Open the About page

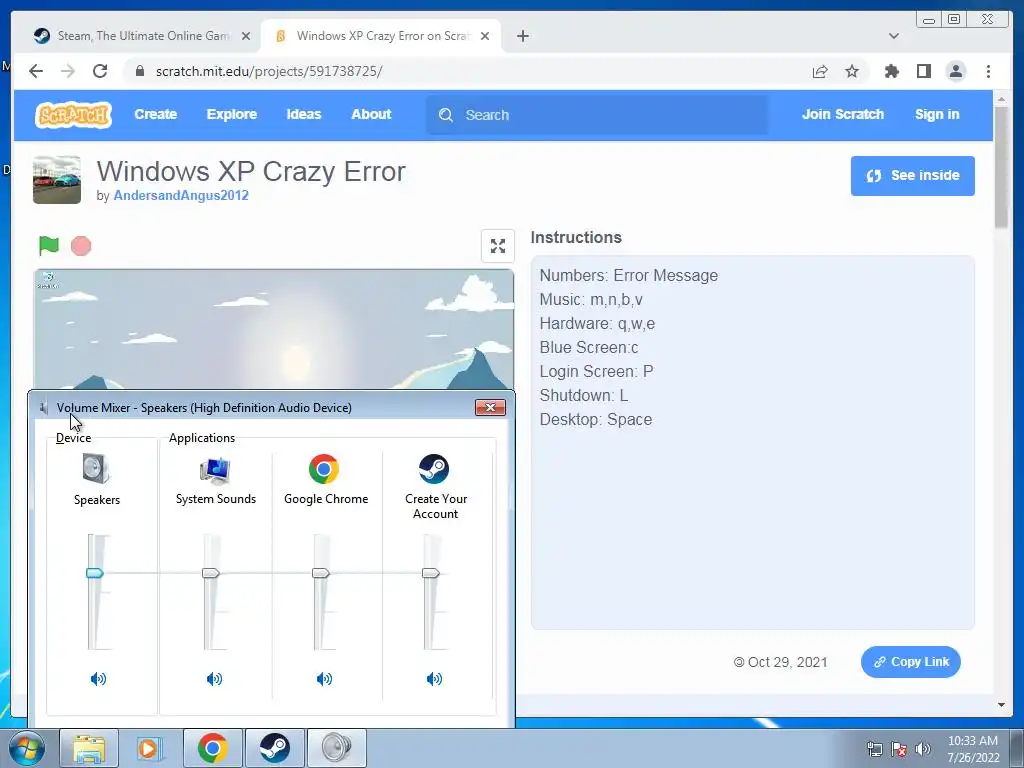371,114
